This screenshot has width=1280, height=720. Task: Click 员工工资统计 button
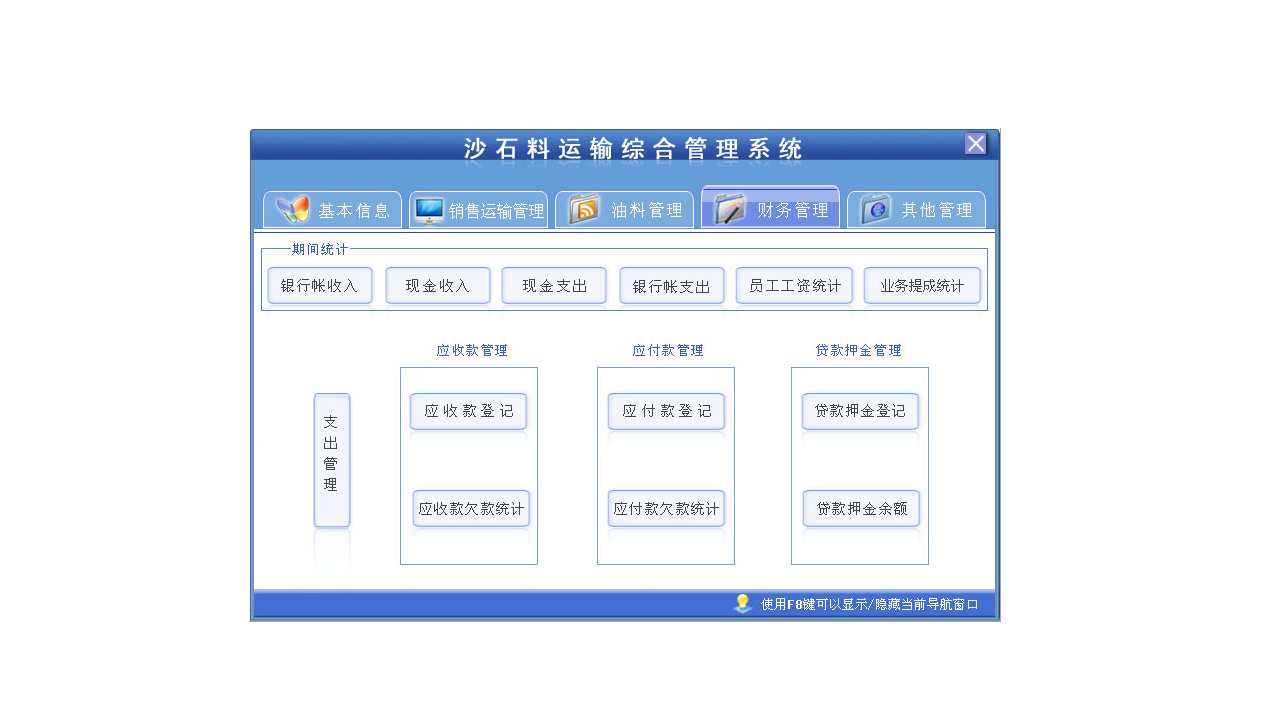(x=794, y=285)
